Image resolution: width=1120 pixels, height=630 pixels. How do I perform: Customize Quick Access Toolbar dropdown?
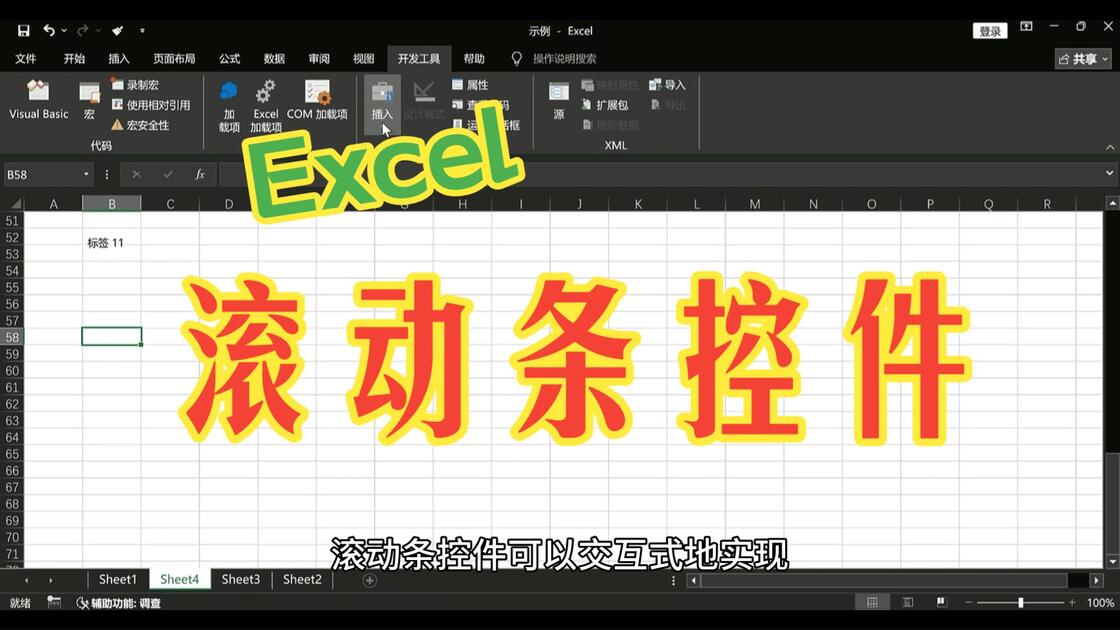coord(142,31)
